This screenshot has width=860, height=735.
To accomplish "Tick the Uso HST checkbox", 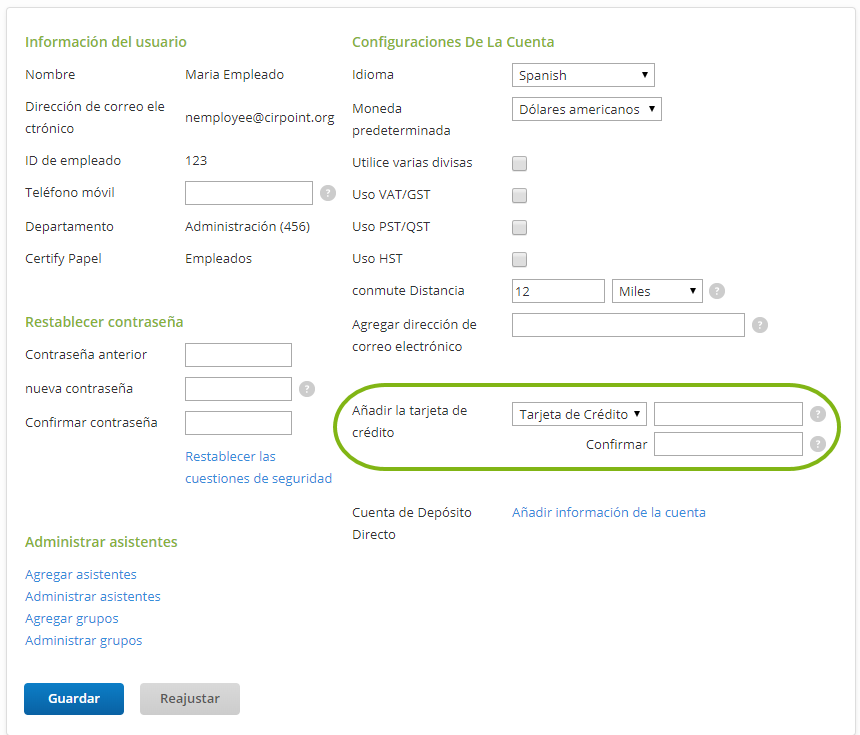I will [x=520, y=259].
